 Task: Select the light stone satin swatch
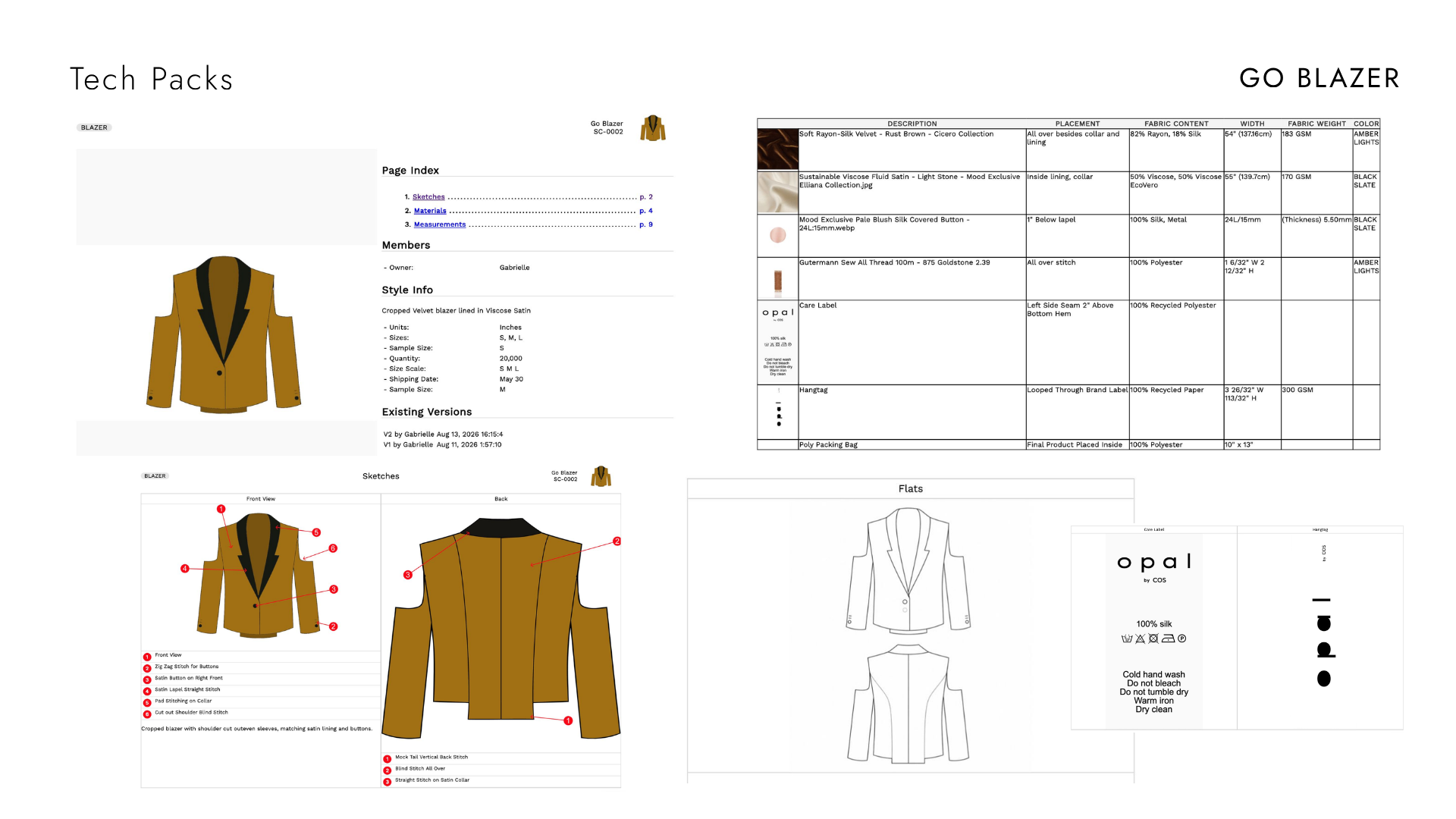pyautogui.click(x=777, y=193)
